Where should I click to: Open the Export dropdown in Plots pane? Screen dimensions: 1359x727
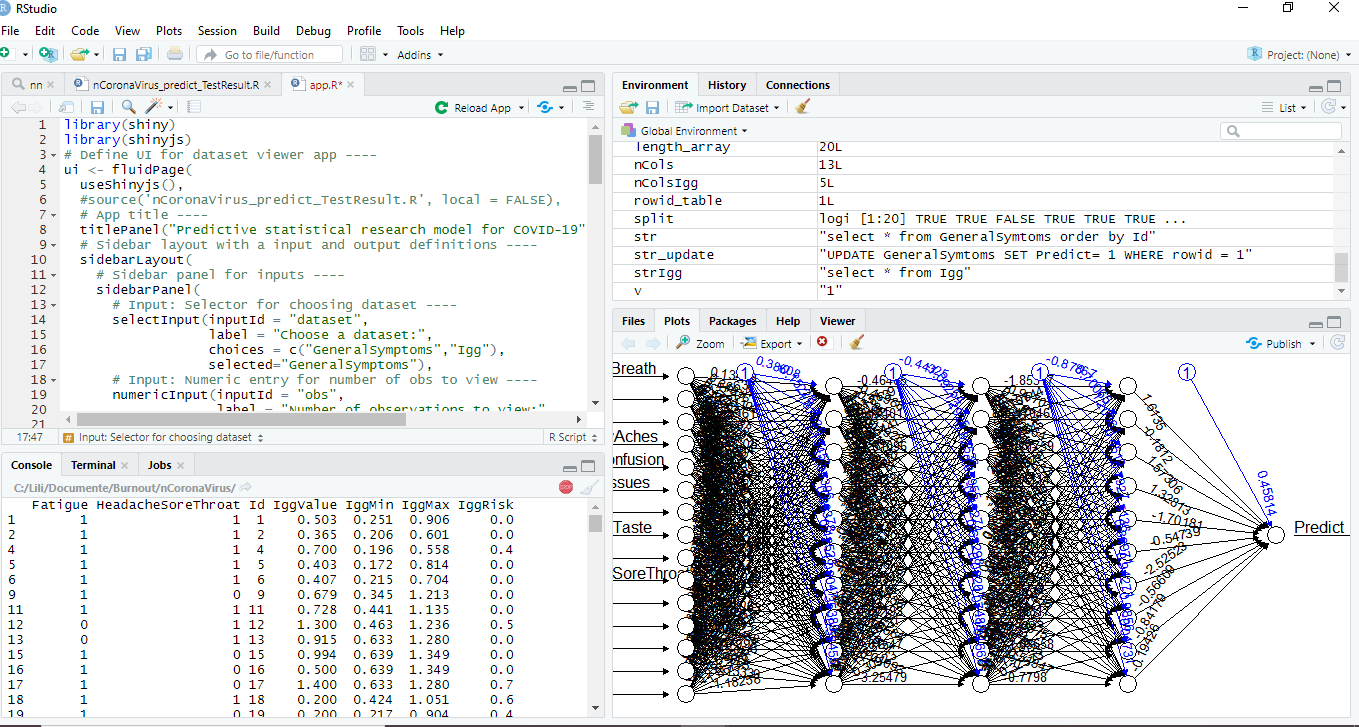771,343
